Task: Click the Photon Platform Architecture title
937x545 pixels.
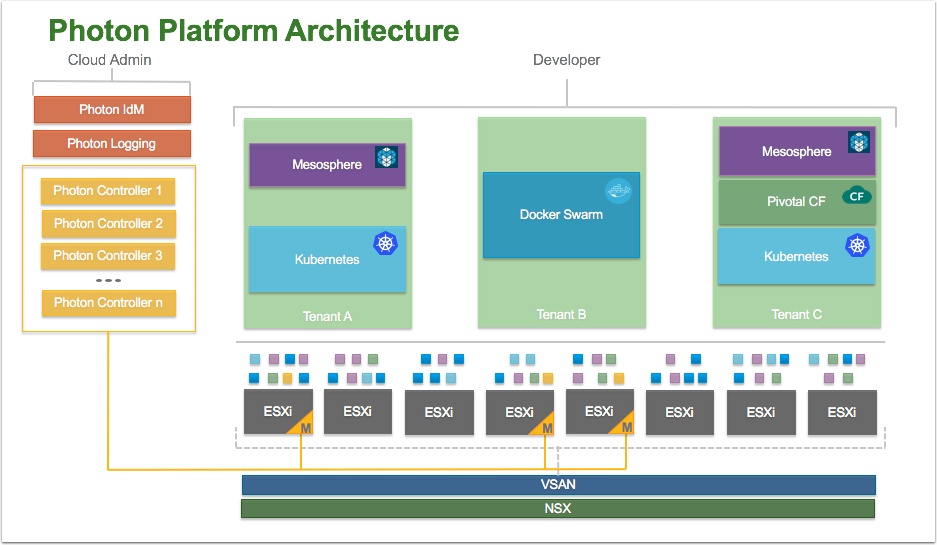Action: pyautogui.click(x=254, y=30)
